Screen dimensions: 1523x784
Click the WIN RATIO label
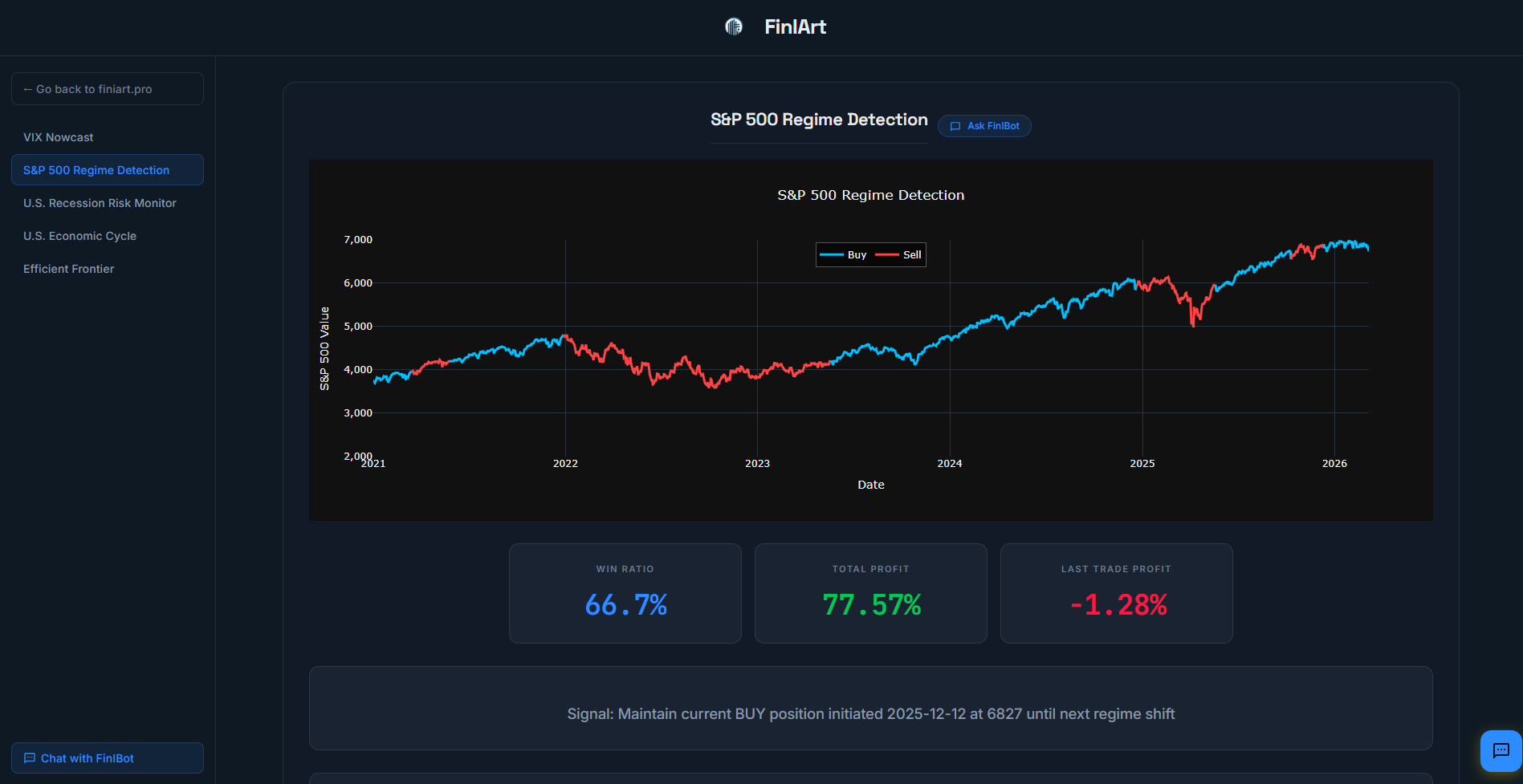[x=625, y=569]
